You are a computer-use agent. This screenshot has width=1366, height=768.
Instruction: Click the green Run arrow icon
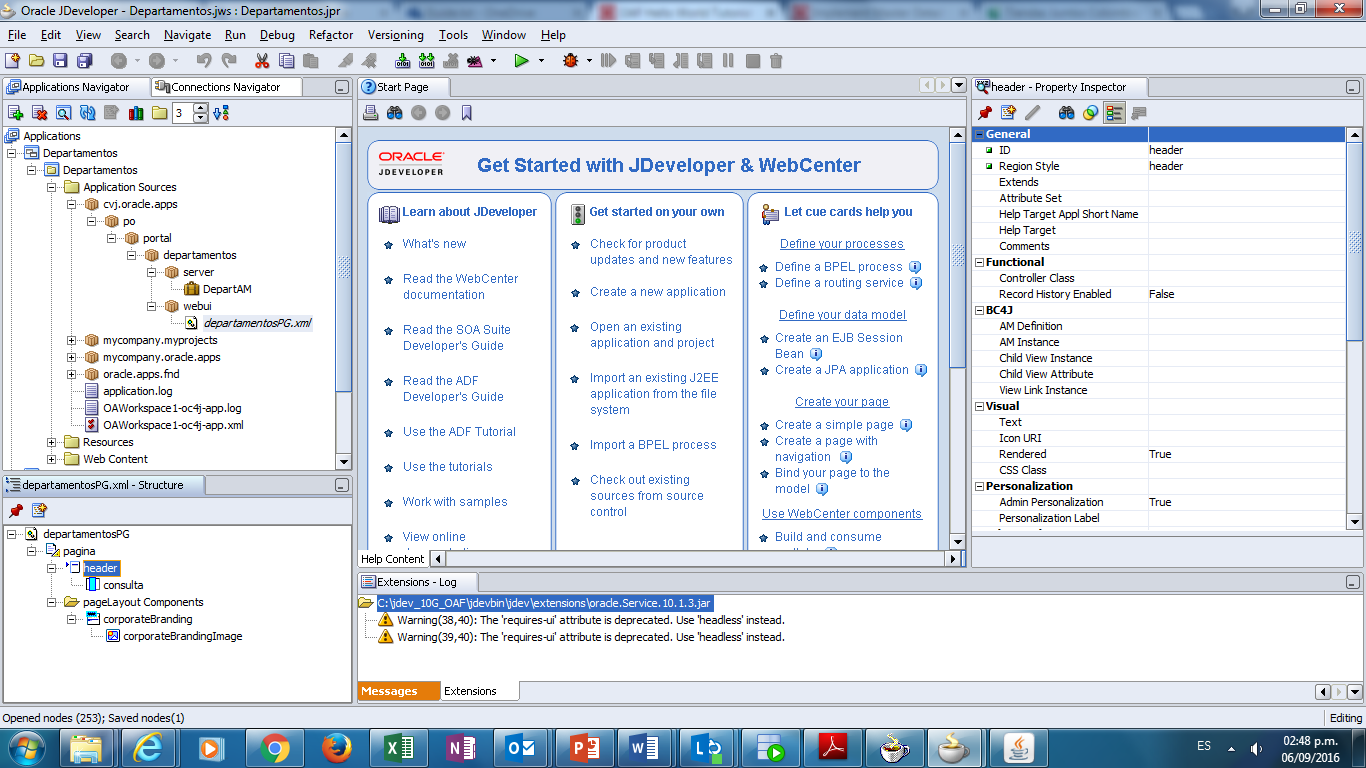521,61
